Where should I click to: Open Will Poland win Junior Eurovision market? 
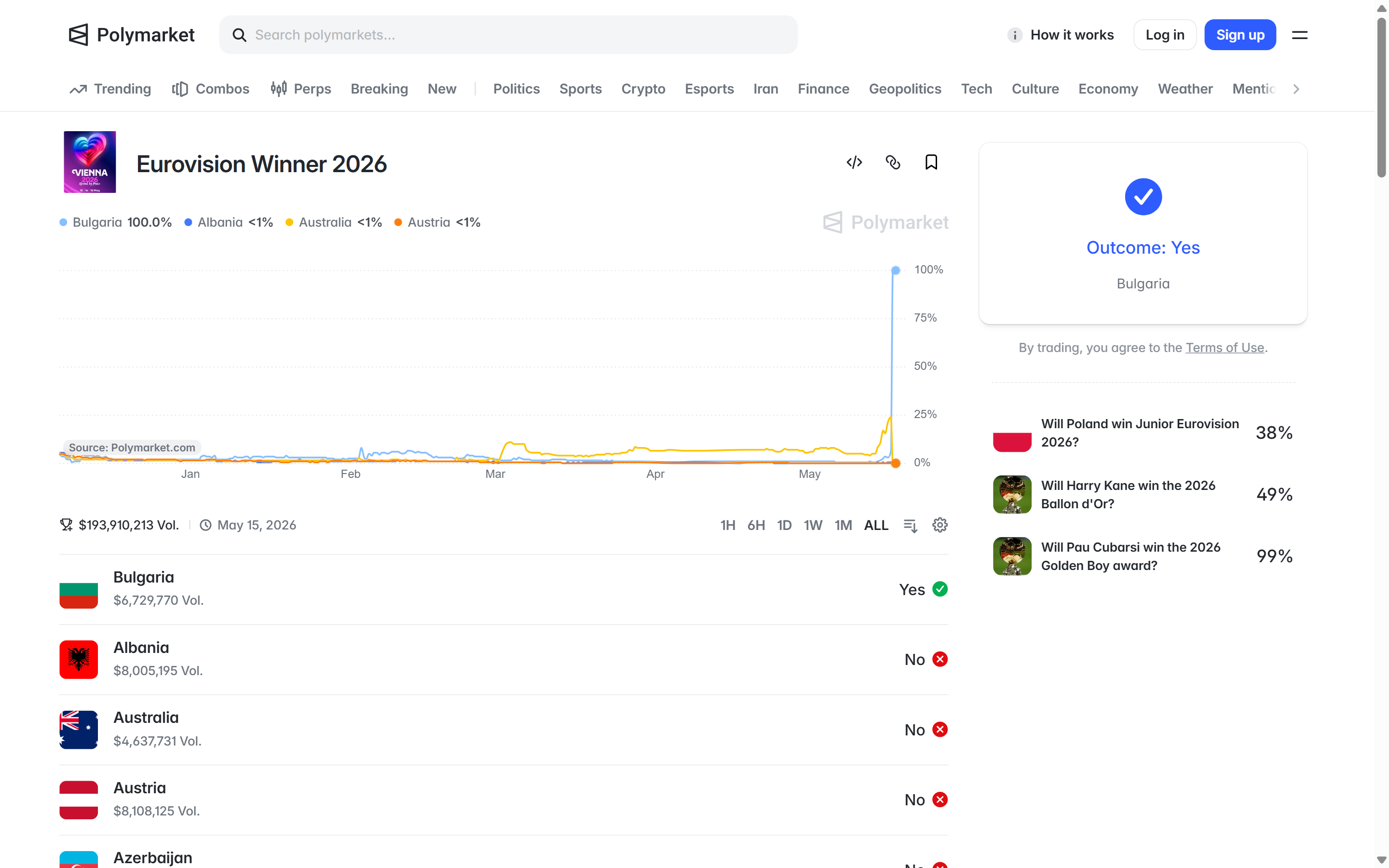1143,433
